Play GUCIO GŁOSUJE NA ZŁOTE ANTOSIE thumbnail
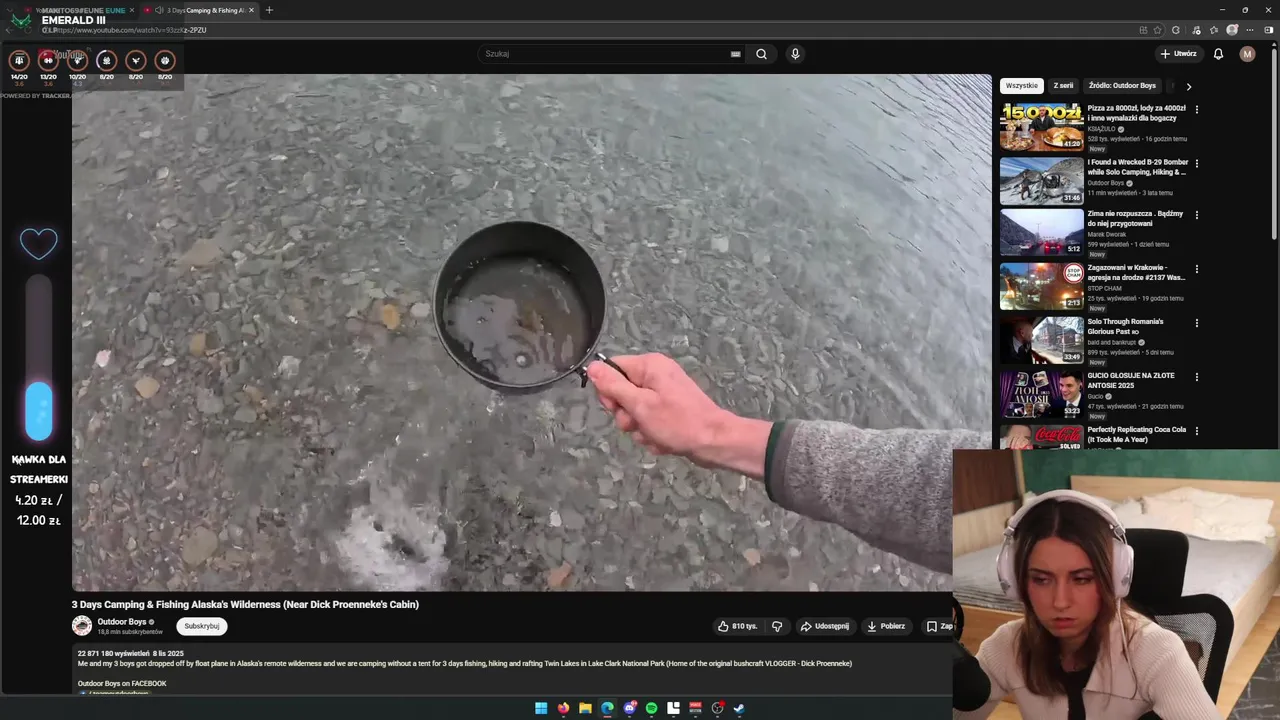Image resolution: width=1280 pixels, height=720 pixels. [1041, 394]
